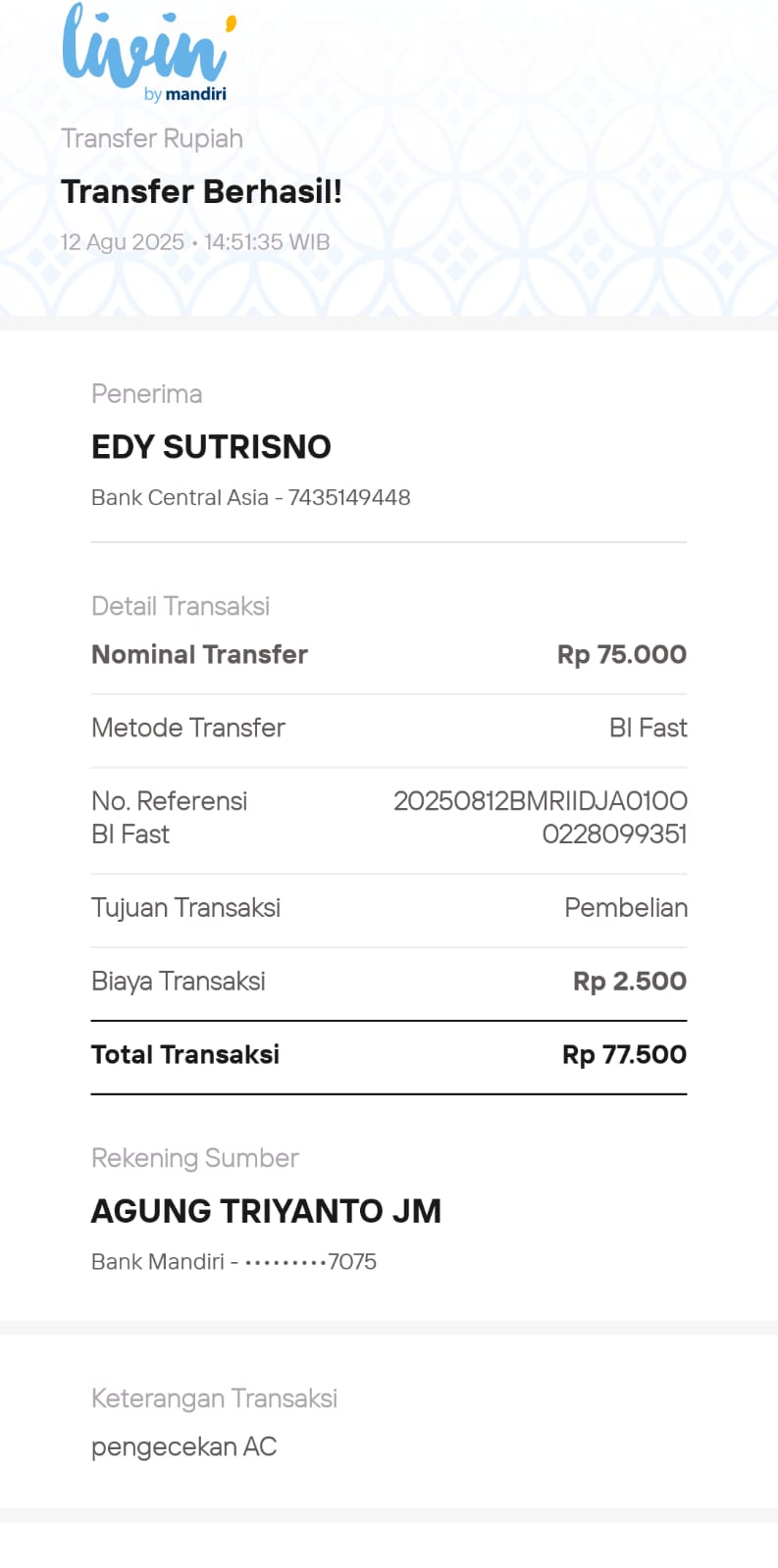Select the Nominal Transfer amount Rp 75.000
The image size is (778, 1568).
[621, 654]
